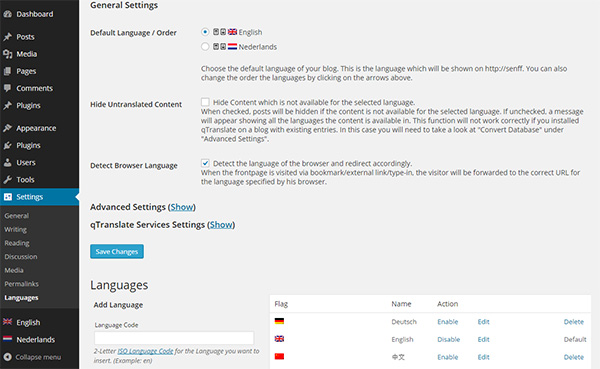Open Discussion settings submenu item
Viewport: 600px width, 369px height.
[21, 256]
